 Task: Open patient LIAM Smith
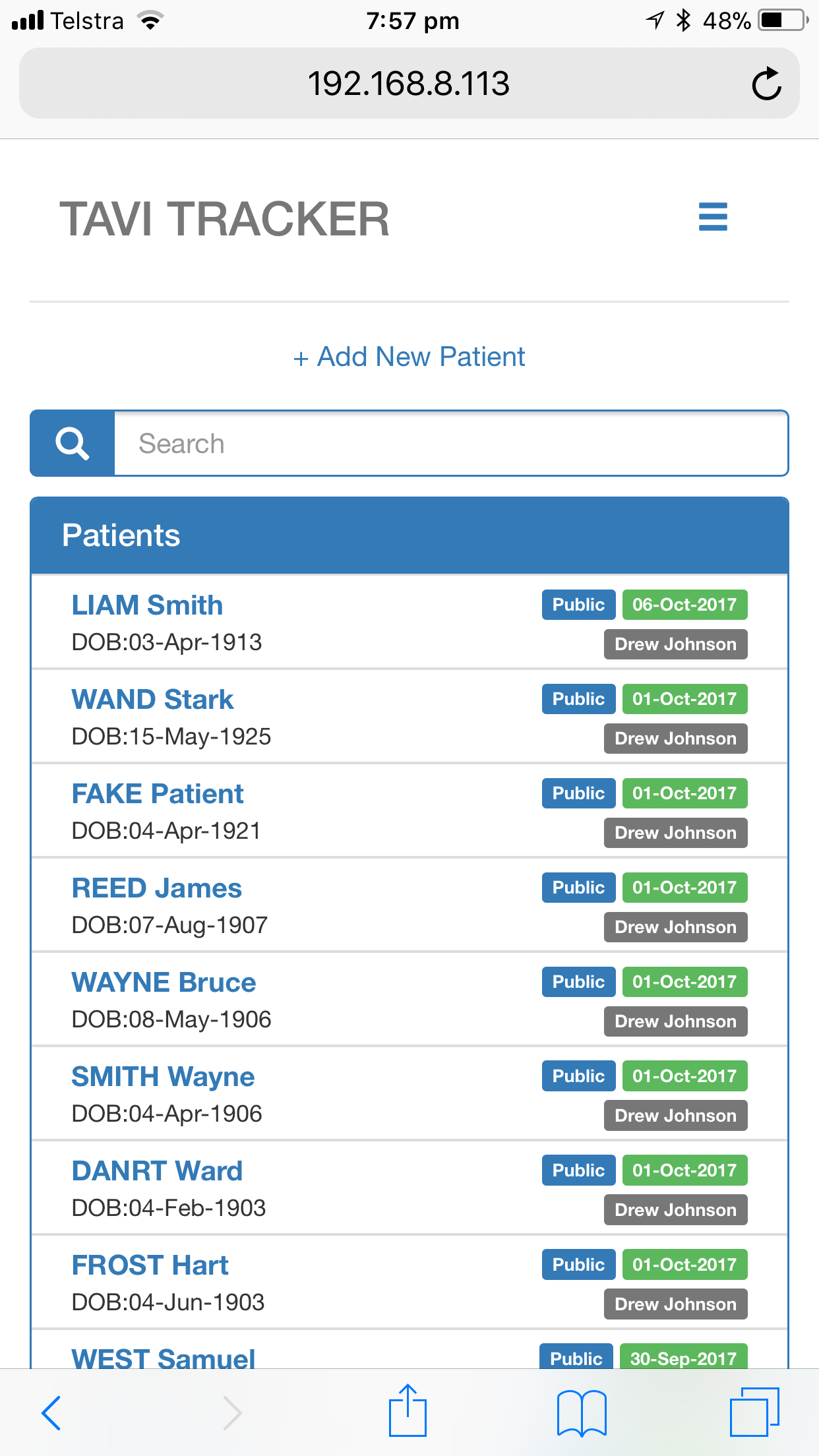coord(147,605)
